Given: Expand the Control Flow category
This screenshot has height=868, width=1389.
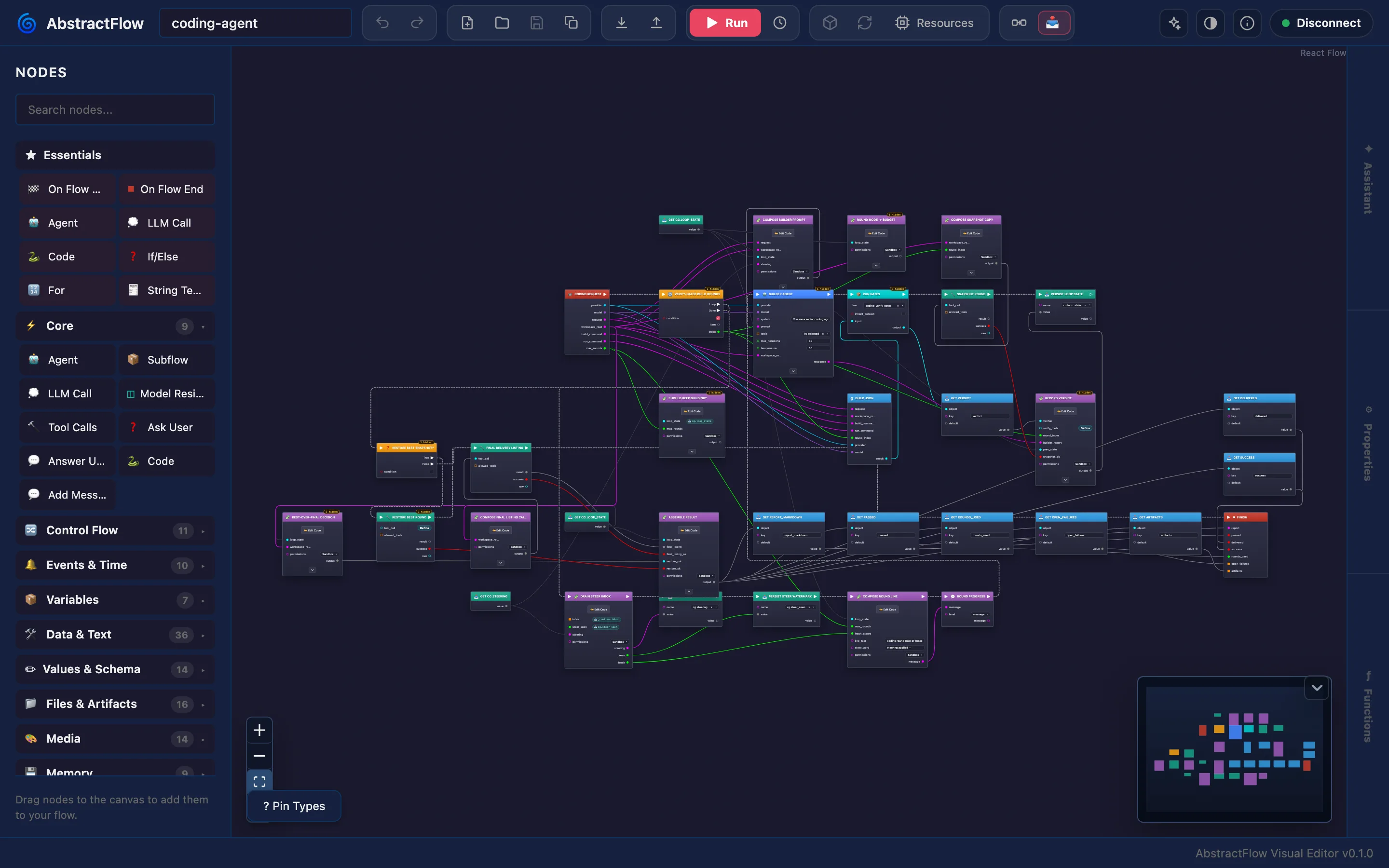Looking at the screenshot, I should [x=115, y=530].
